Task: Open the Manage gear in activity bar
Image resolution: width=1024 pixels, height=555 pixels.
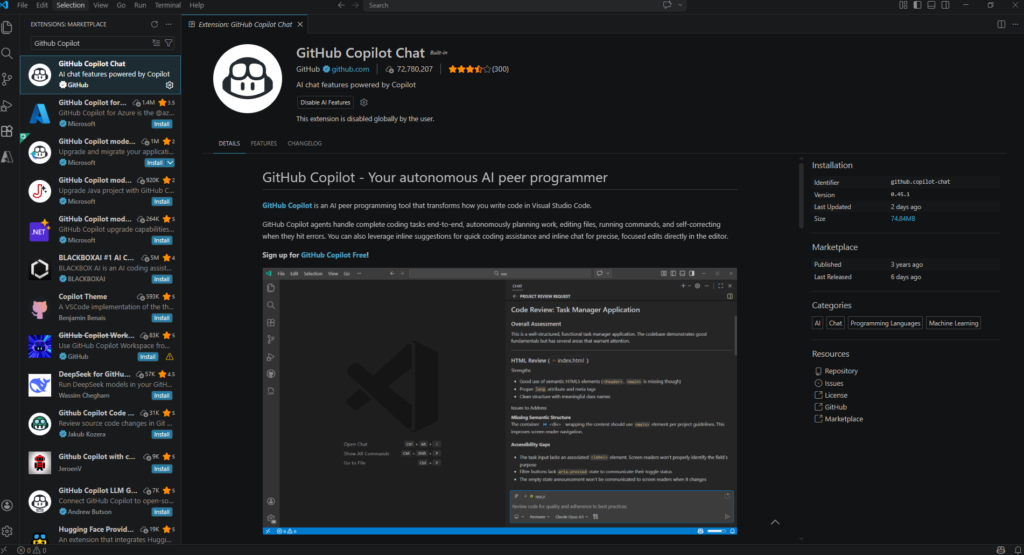Action: [x=7, y=531]
